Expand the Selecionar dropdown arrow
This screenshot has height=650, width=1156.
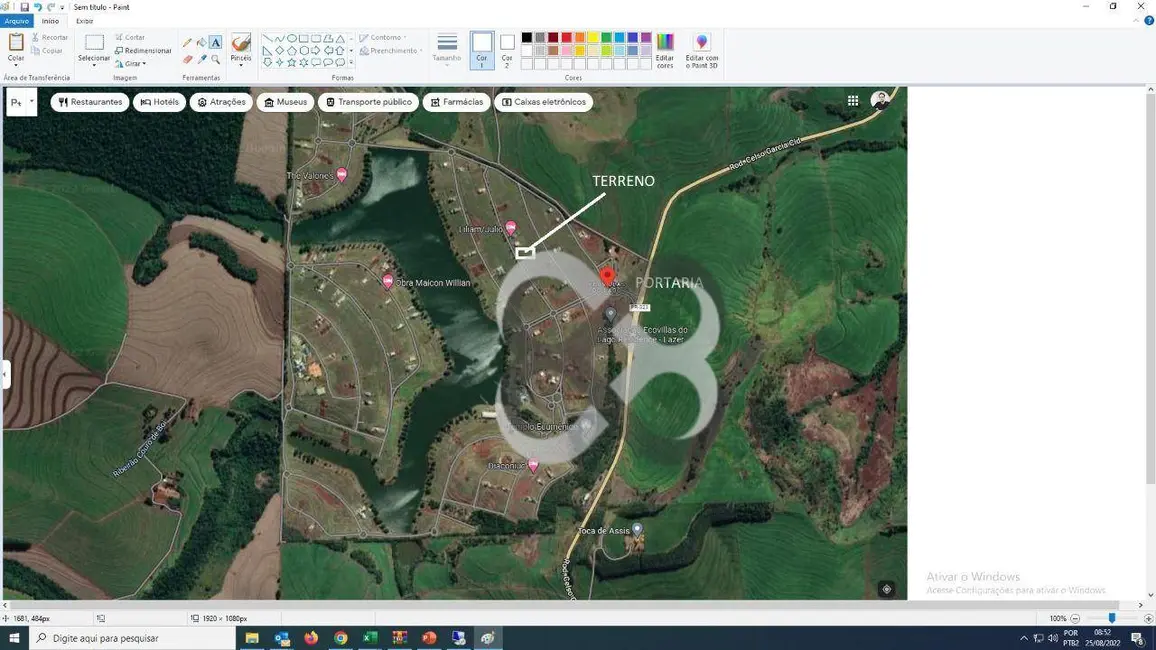point(94,66)
